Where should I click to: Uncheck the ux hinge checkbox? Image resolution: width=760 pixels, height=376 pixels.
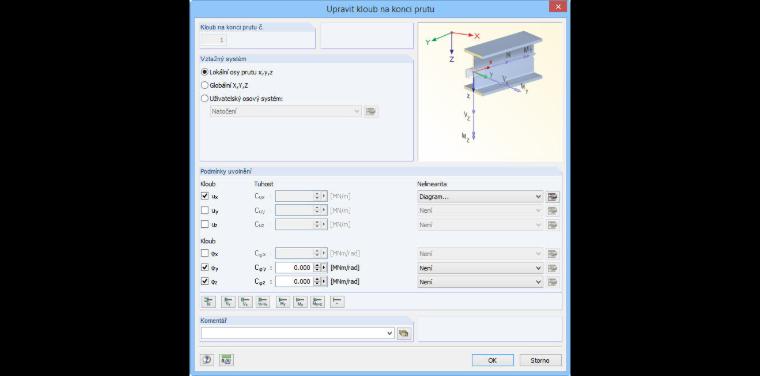tap(205, 196)
